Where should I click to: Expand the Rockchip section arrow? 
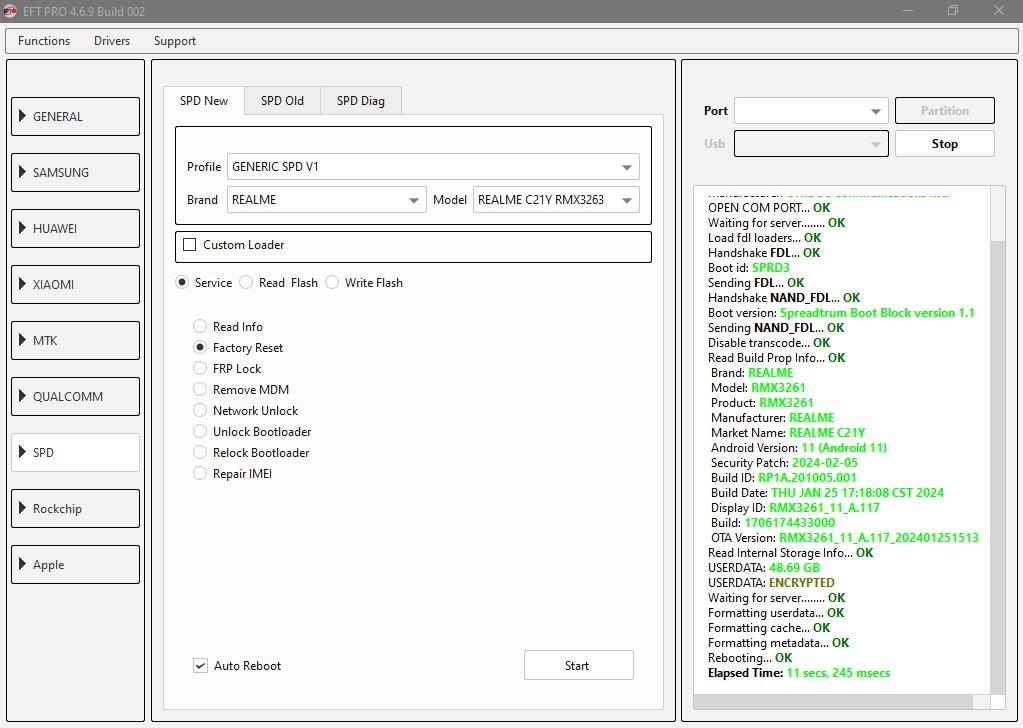pyautogui.click(x=22, y=508)
